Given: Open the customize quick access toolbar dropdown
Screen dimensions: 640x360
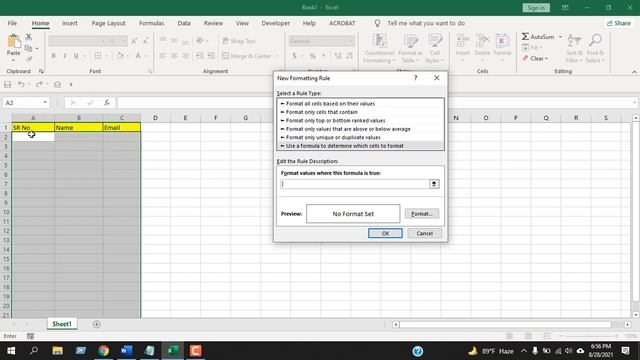Looking at the screenshot, I should tap(71, 84).
